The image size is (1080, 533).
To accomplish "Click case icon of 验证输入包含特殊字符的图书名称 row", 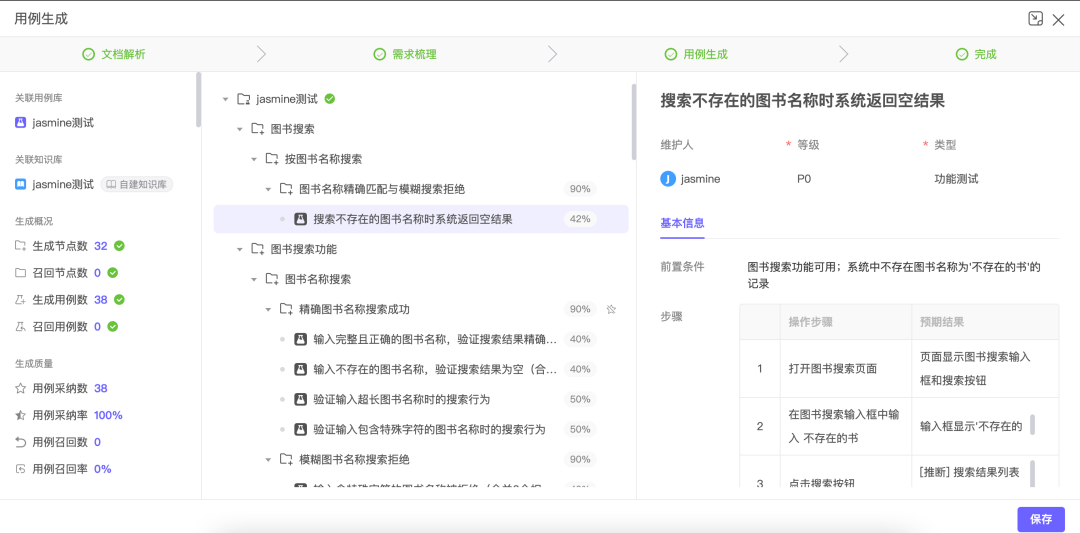I will point(300,430).
